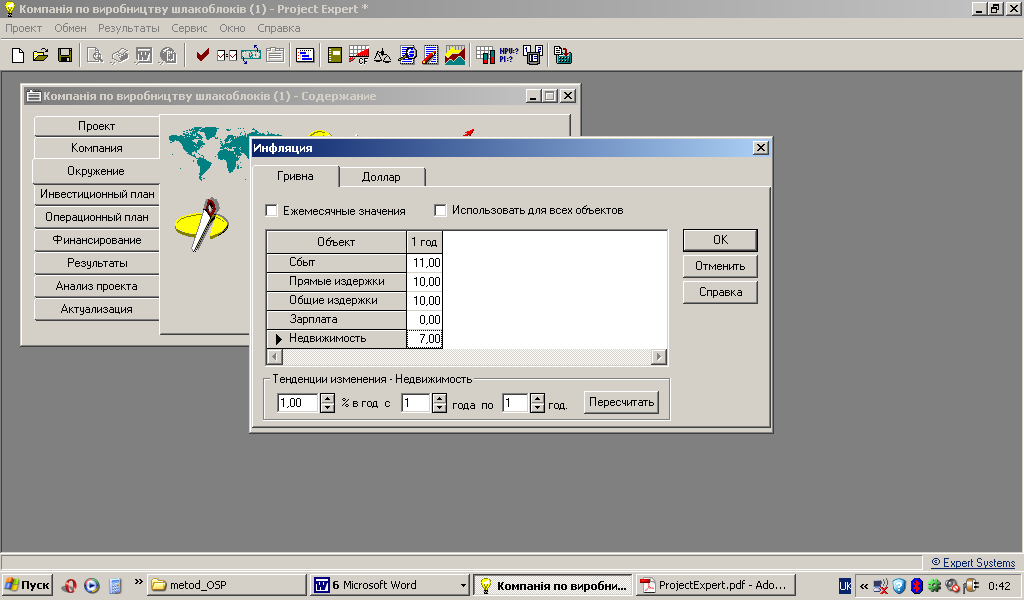Decrease the ending year spinner
Viewport: 1024px width, 600px height.
click(x=537, y=407)
